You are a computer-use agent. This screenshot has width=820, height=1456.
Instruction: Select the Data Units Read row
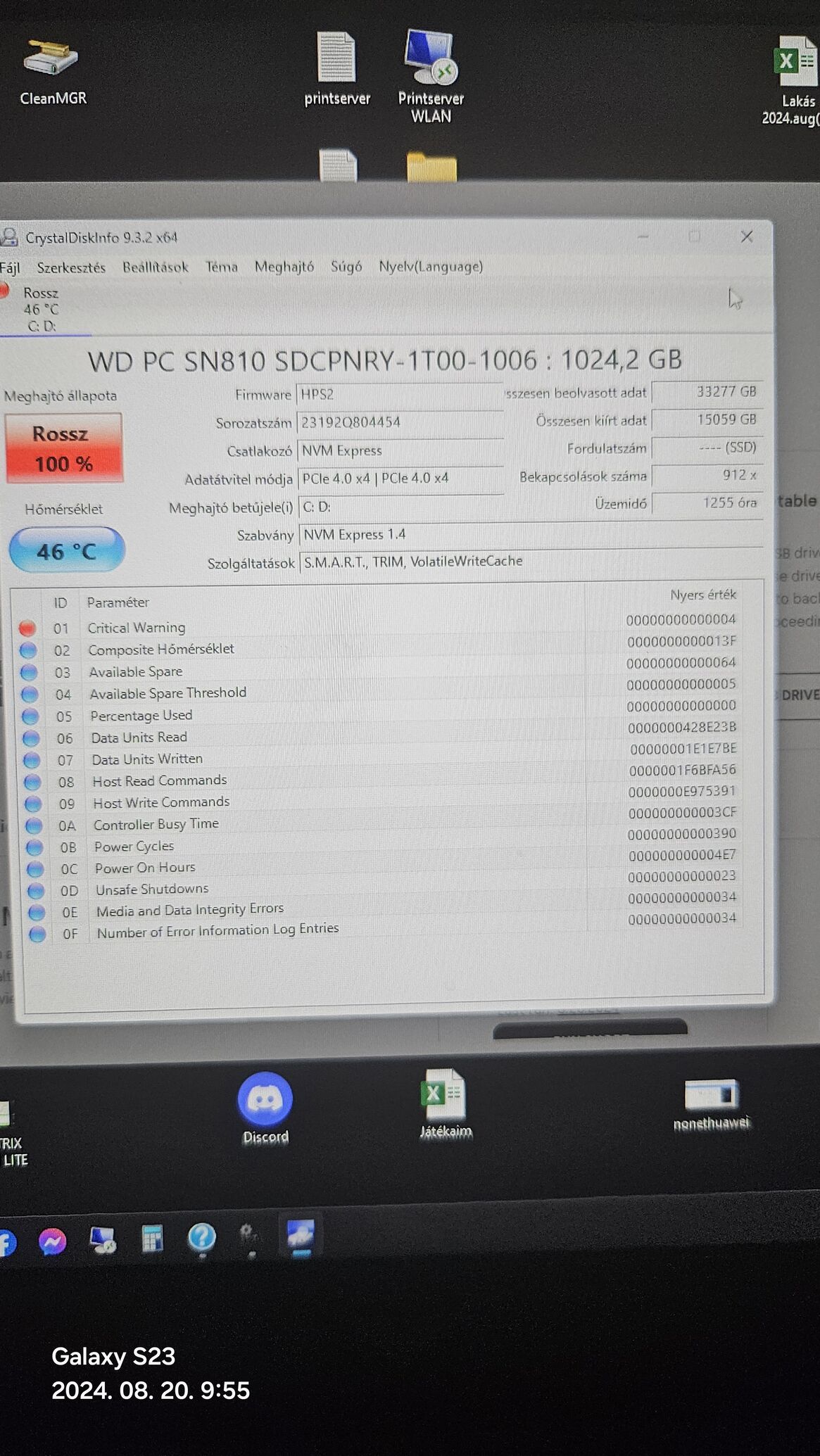coord(381,733)
